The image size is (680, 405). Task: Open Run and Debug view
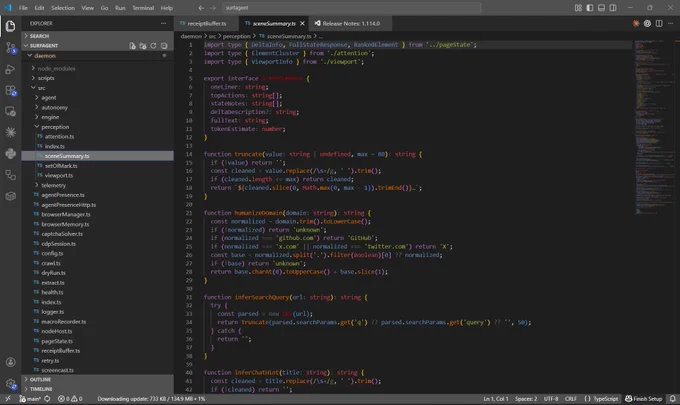pyautogui.click(x=10, y=69)
